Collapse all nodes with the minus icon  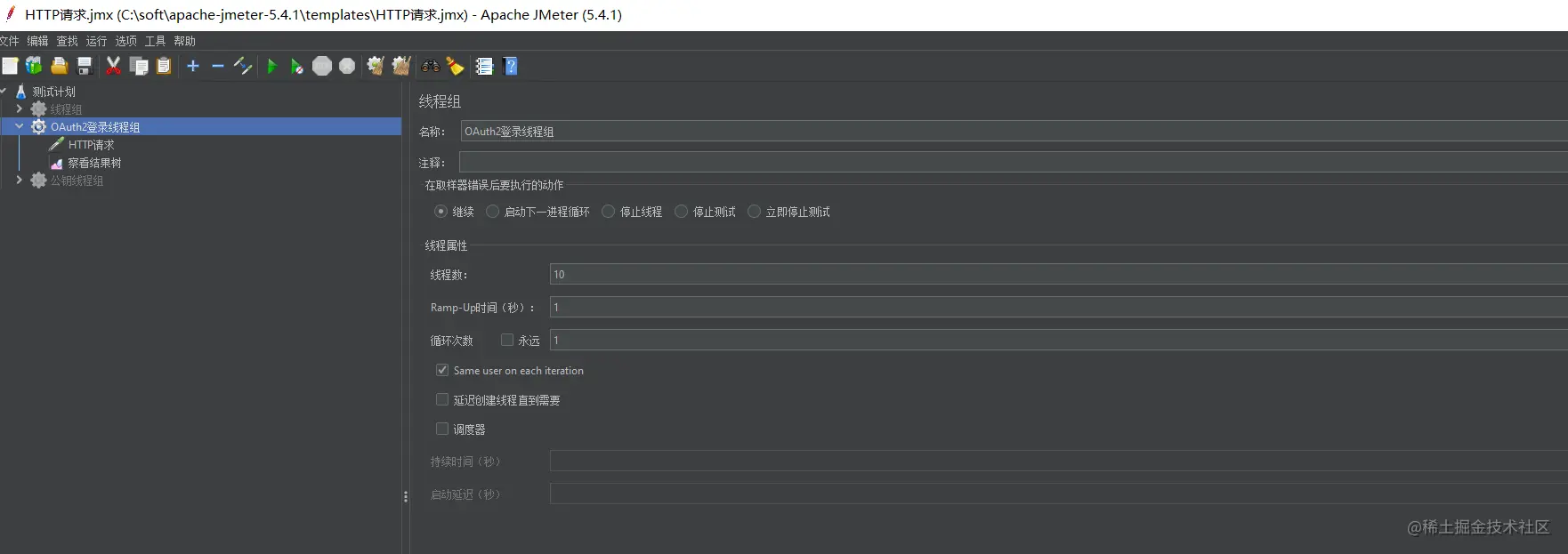click(218, 66)
